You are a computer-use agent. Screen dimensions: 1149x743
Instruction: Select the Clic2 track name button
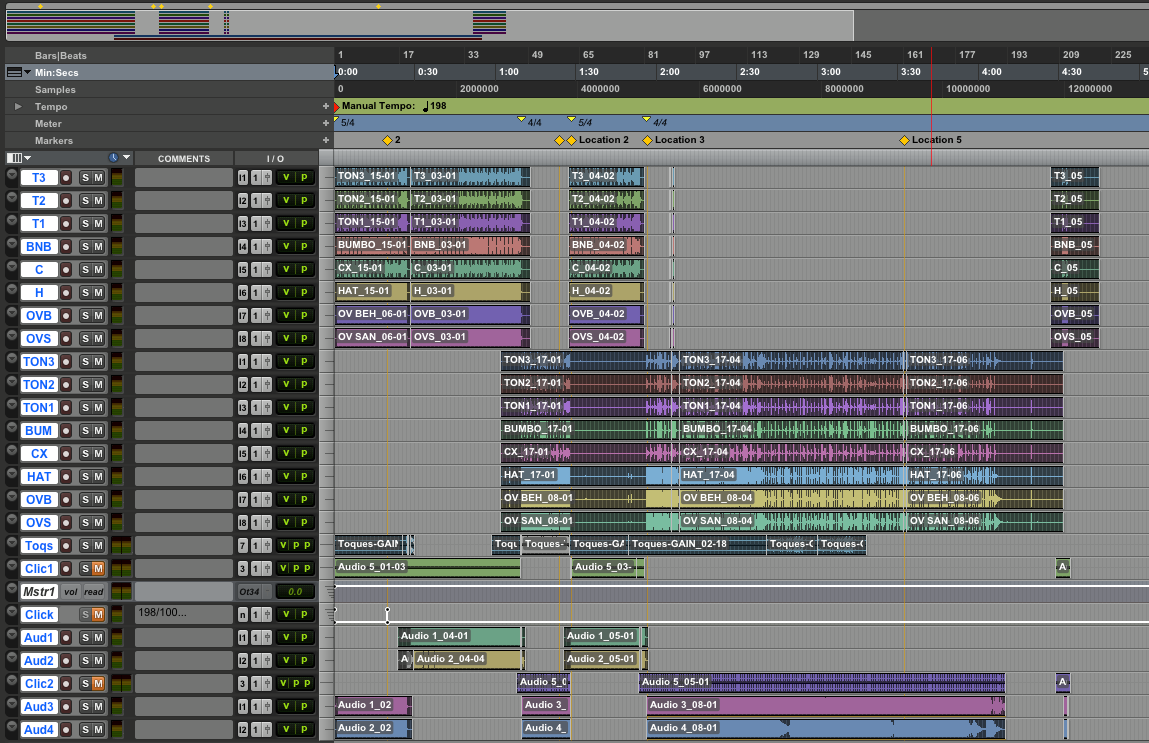click(39, 684)
